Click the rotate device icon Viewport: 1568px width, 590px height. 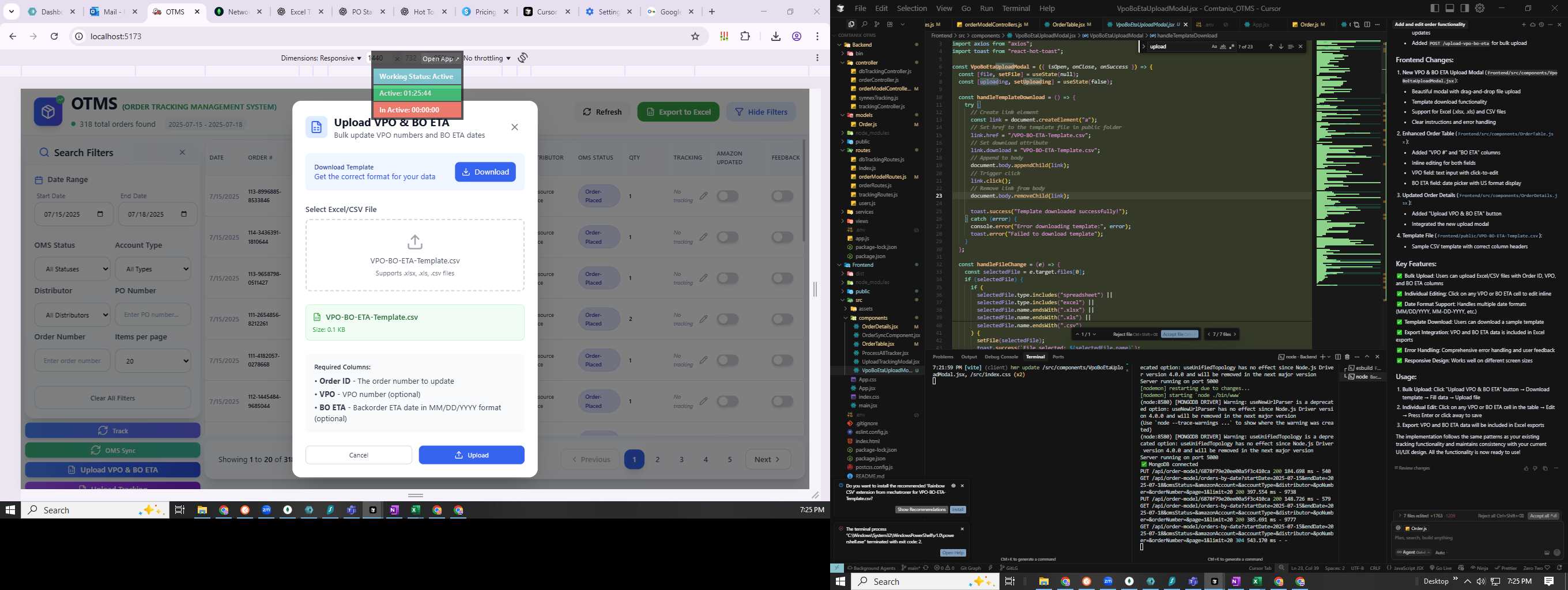click(x=523, y=58)
